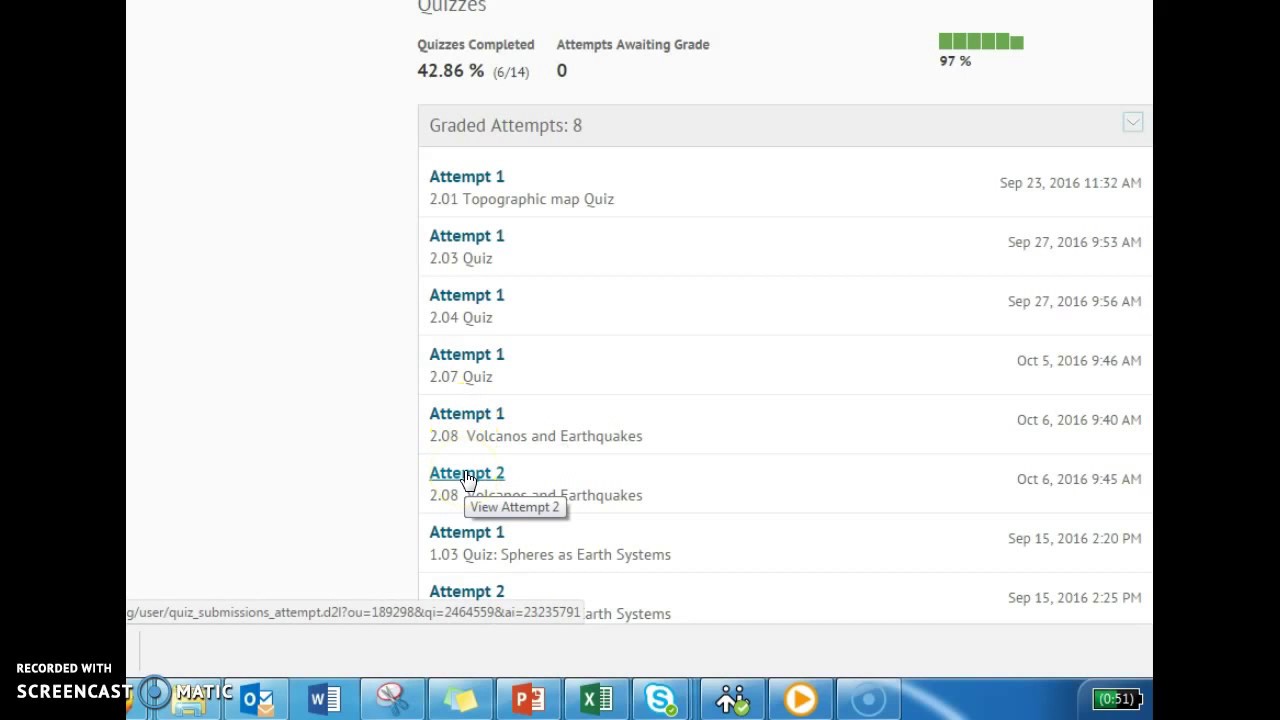Open Outlook from the taskbar
1280x720 pixels.
257,698
